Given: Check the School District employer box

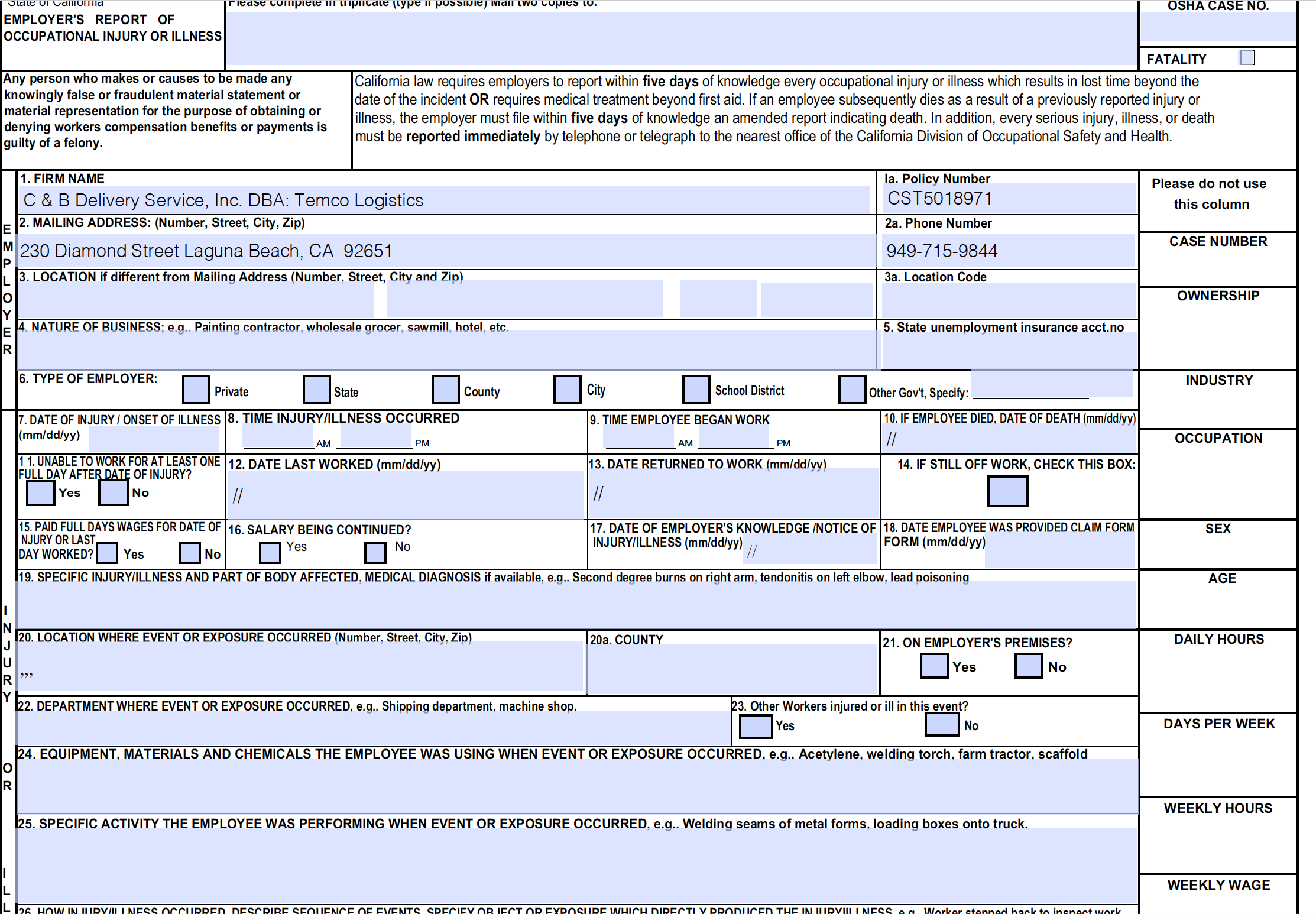Looking at the screenshot, I should click(696, 390).
